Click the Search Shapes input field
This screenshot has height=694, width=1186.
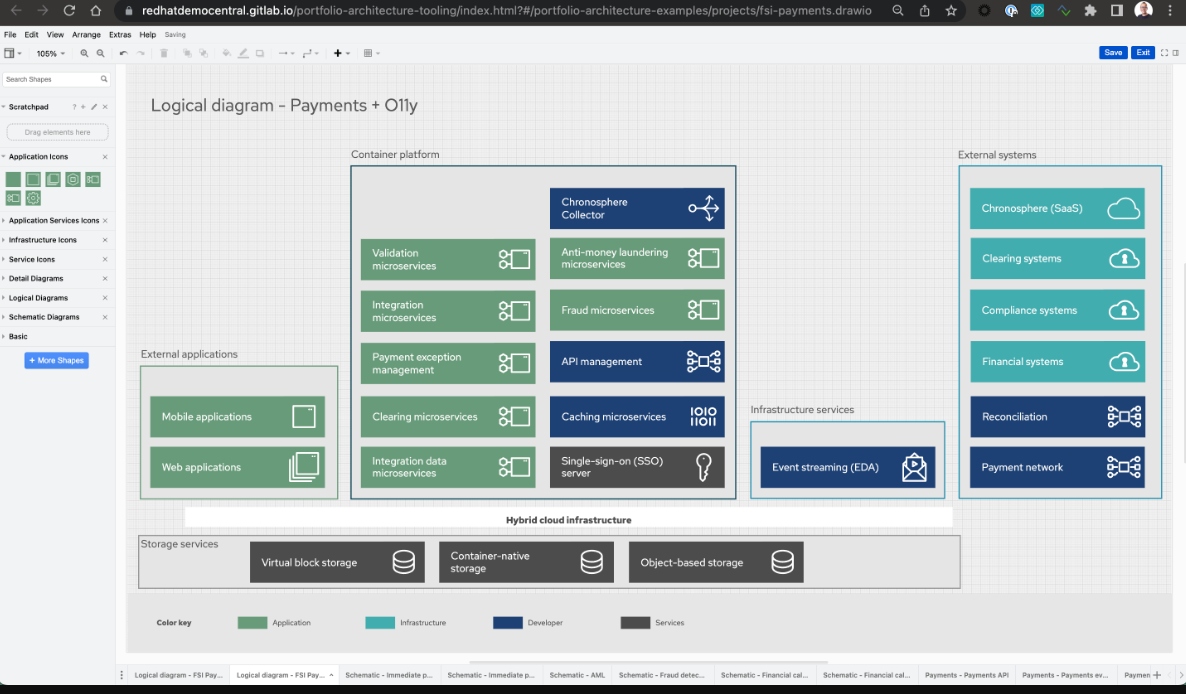pos(50,79)
